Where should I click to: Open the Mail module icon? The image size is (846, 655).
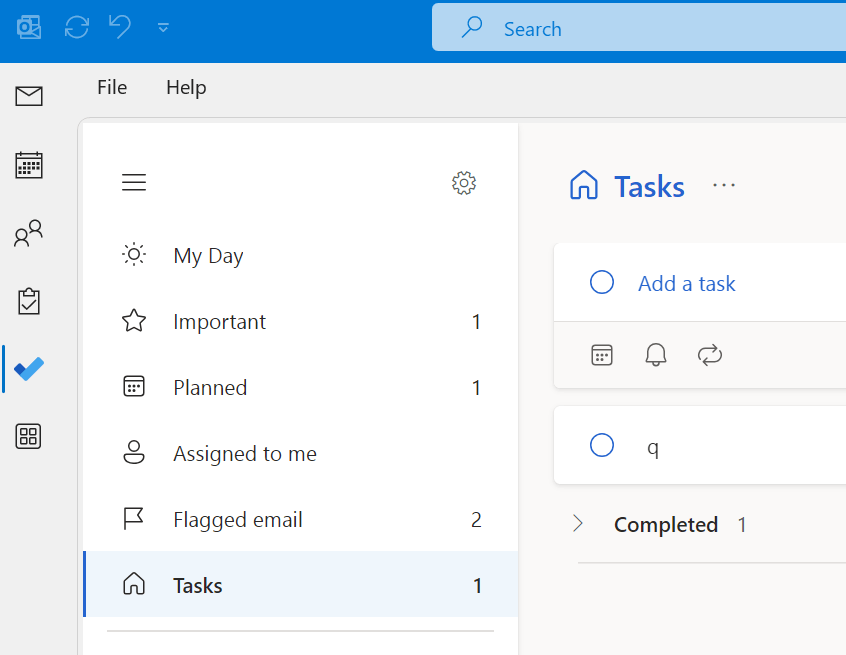[x=29, y=96]
